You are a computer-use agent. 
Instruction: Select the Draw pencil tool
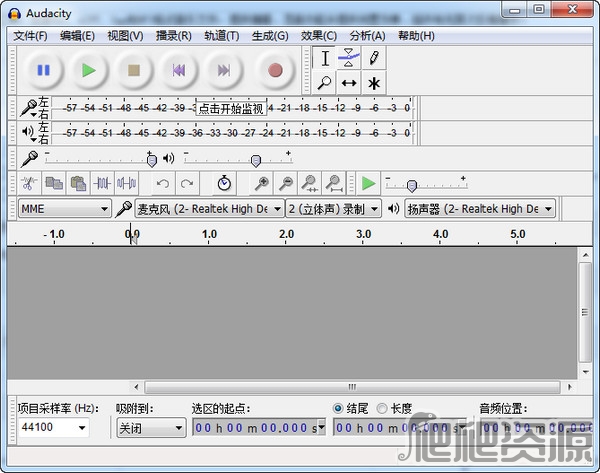coord(374,59)
